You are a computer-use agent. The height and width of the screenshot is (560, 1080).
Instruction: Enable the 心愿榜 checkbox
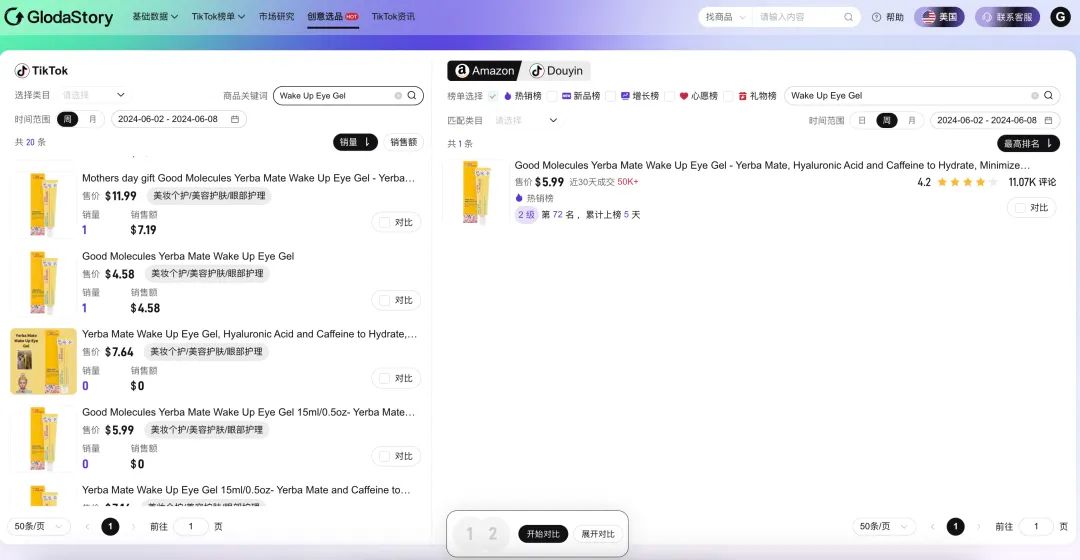pyautogui.click(x=669, y=96)
